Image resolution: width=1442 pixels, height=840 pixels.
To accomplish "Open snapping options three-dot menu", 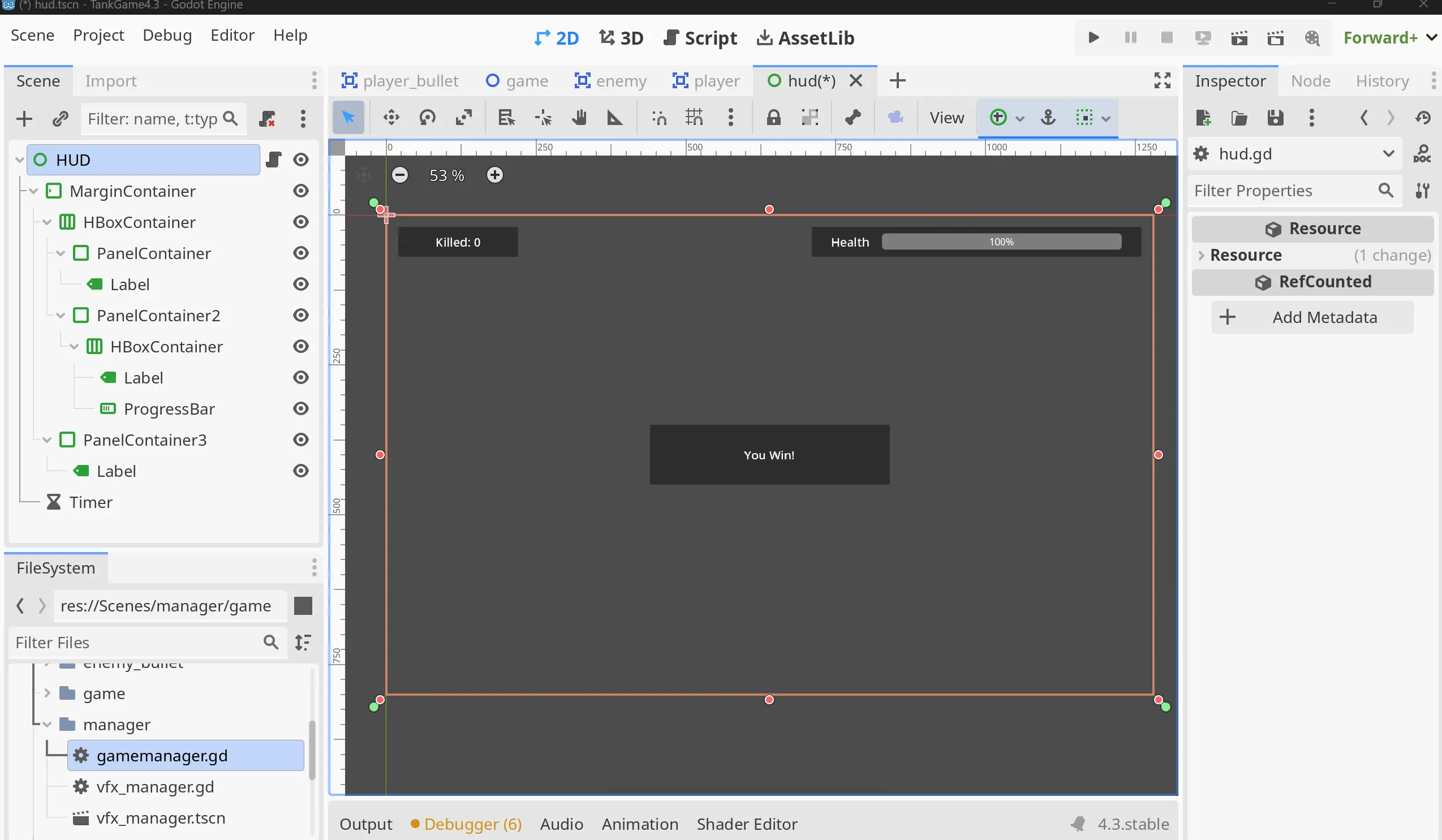I will tap(731, 117).
